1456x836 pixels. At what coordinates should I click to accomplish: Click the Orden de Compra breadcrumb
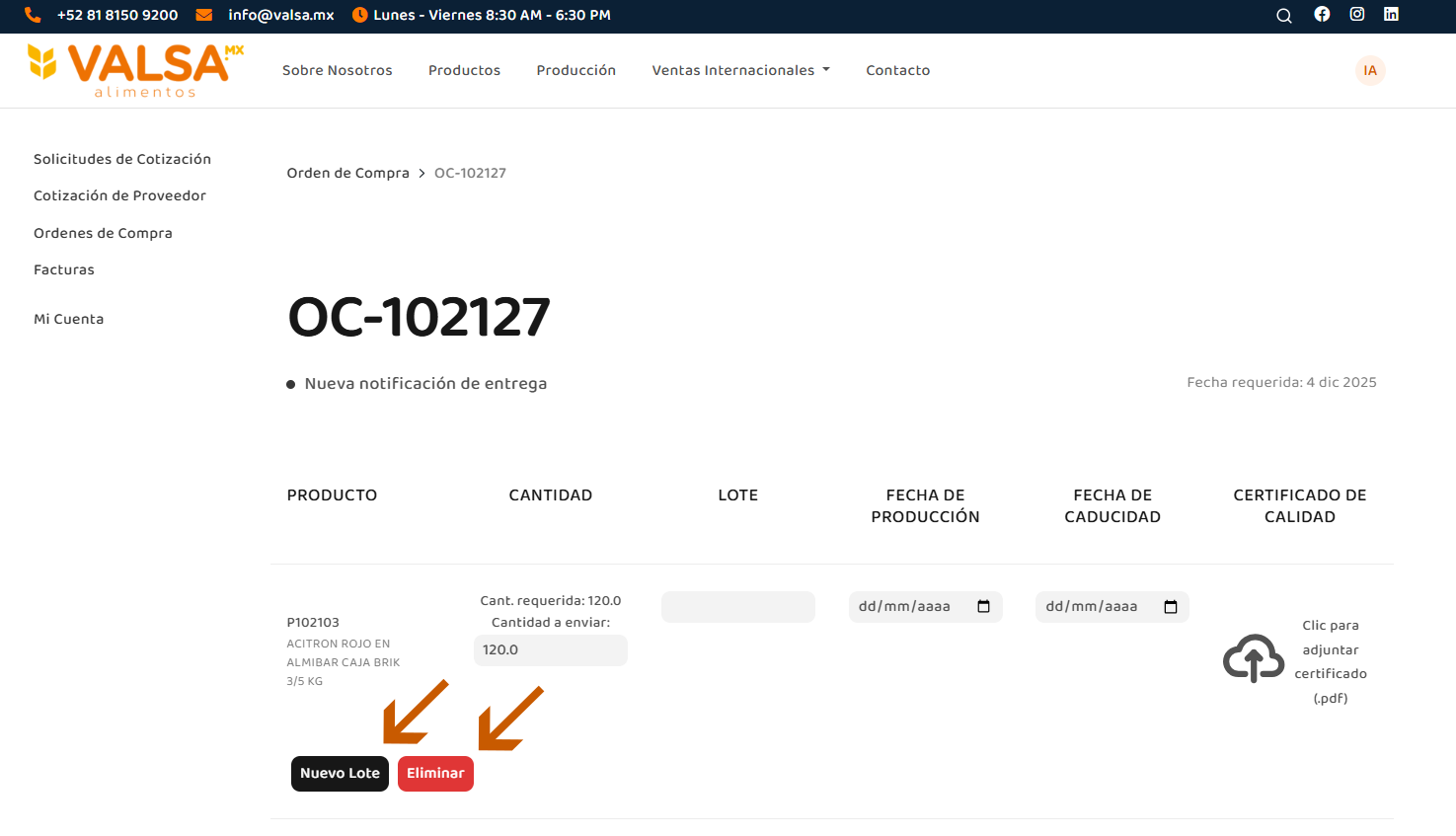tap(347, 173)
